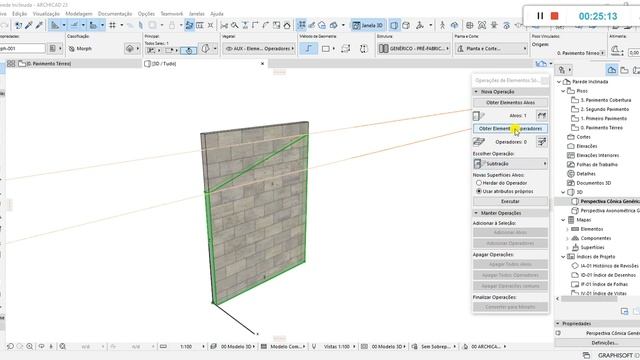Click the view map icon in navigator
Image resolution: width=640 pixels, height=360 pixels.
click(624, 70)
